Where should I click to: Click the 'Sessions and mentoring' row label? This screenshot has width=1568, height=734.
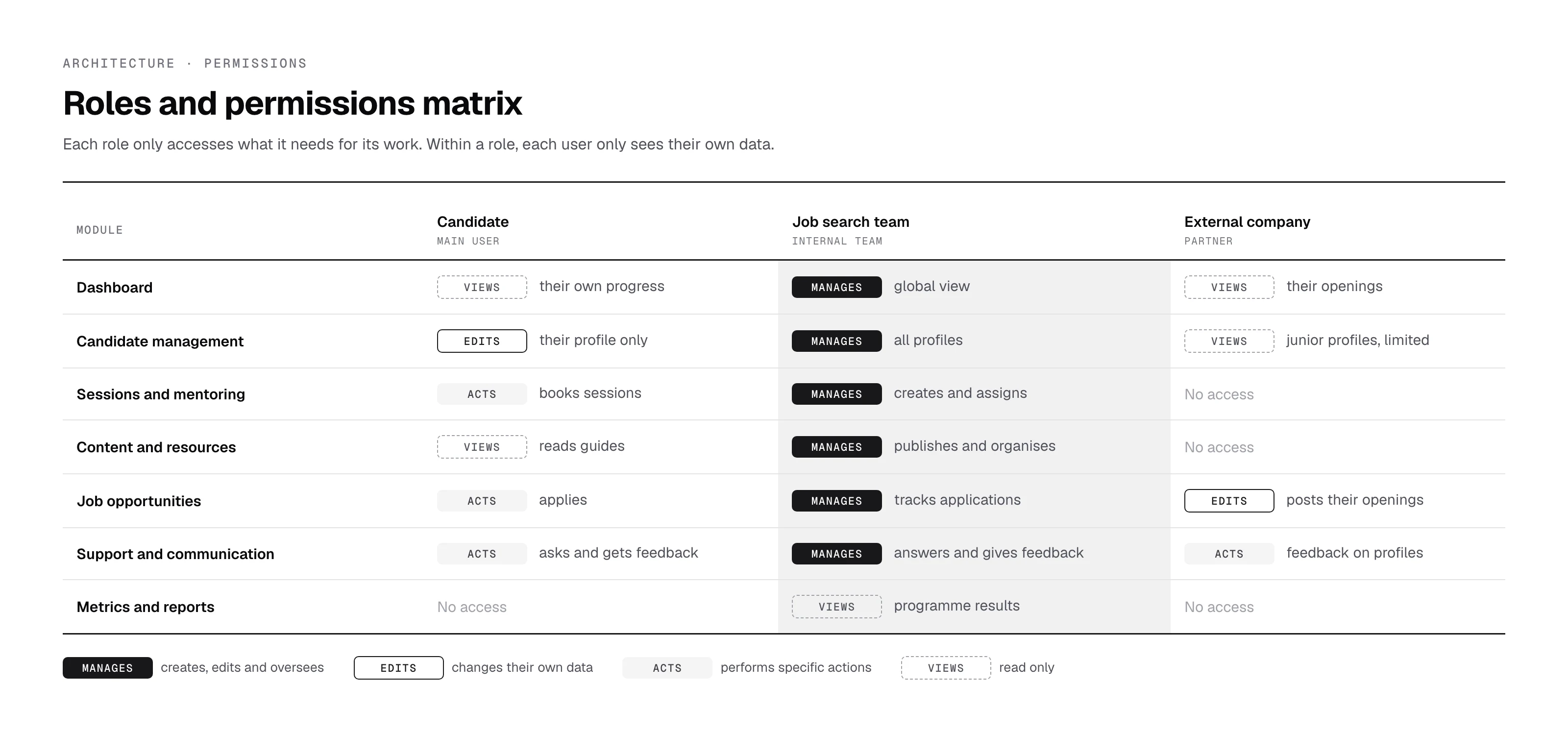coord(161,394)
